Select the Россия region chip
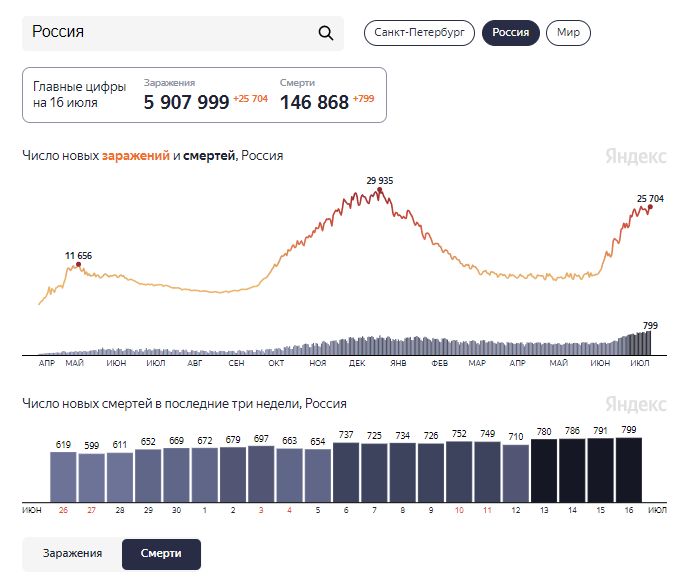 point(511,33)
